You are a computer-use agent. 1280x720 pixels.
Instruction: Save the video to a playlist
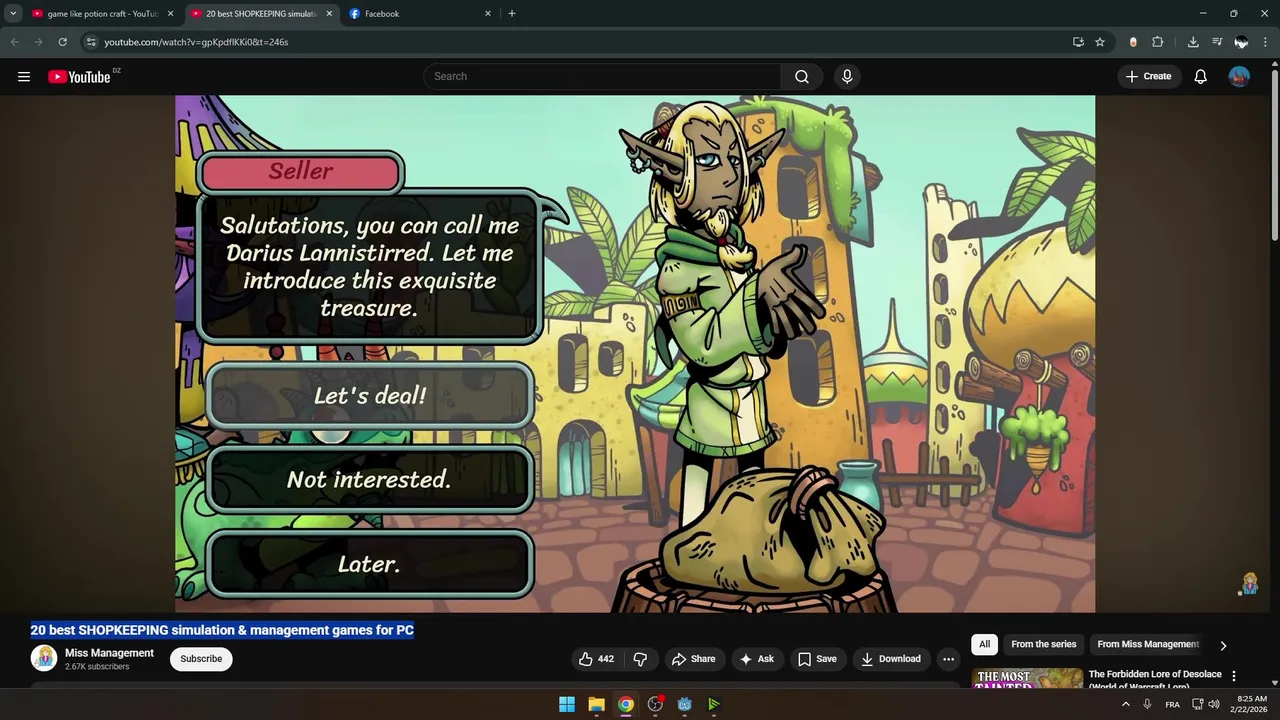pyautogui.click(x=817, y=659)
